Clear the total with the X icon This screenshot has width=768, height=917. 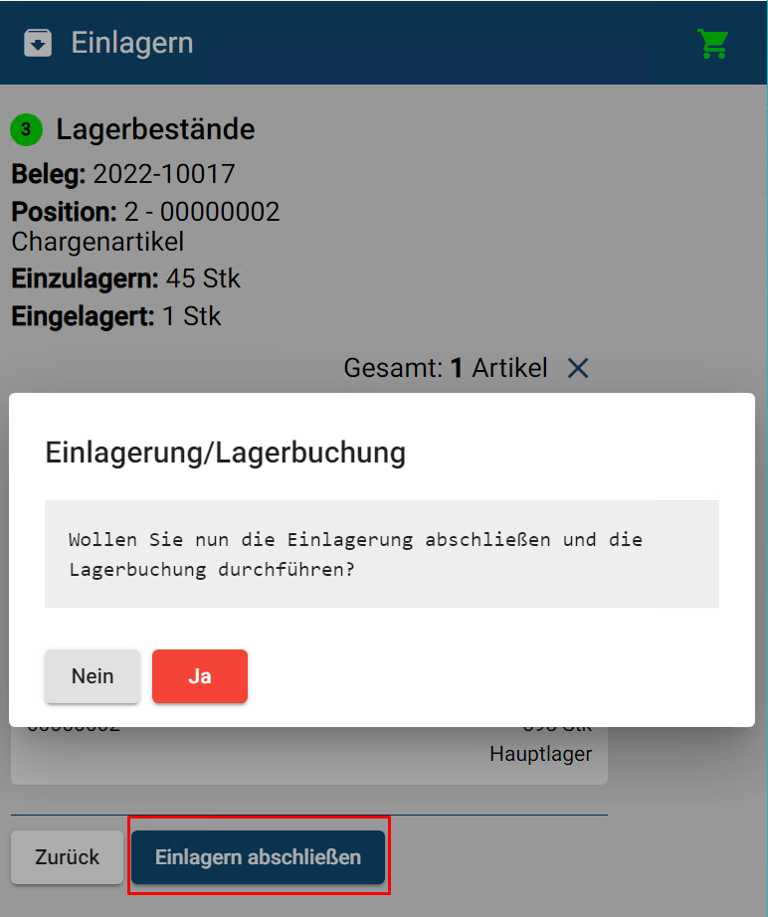(578, 368)
